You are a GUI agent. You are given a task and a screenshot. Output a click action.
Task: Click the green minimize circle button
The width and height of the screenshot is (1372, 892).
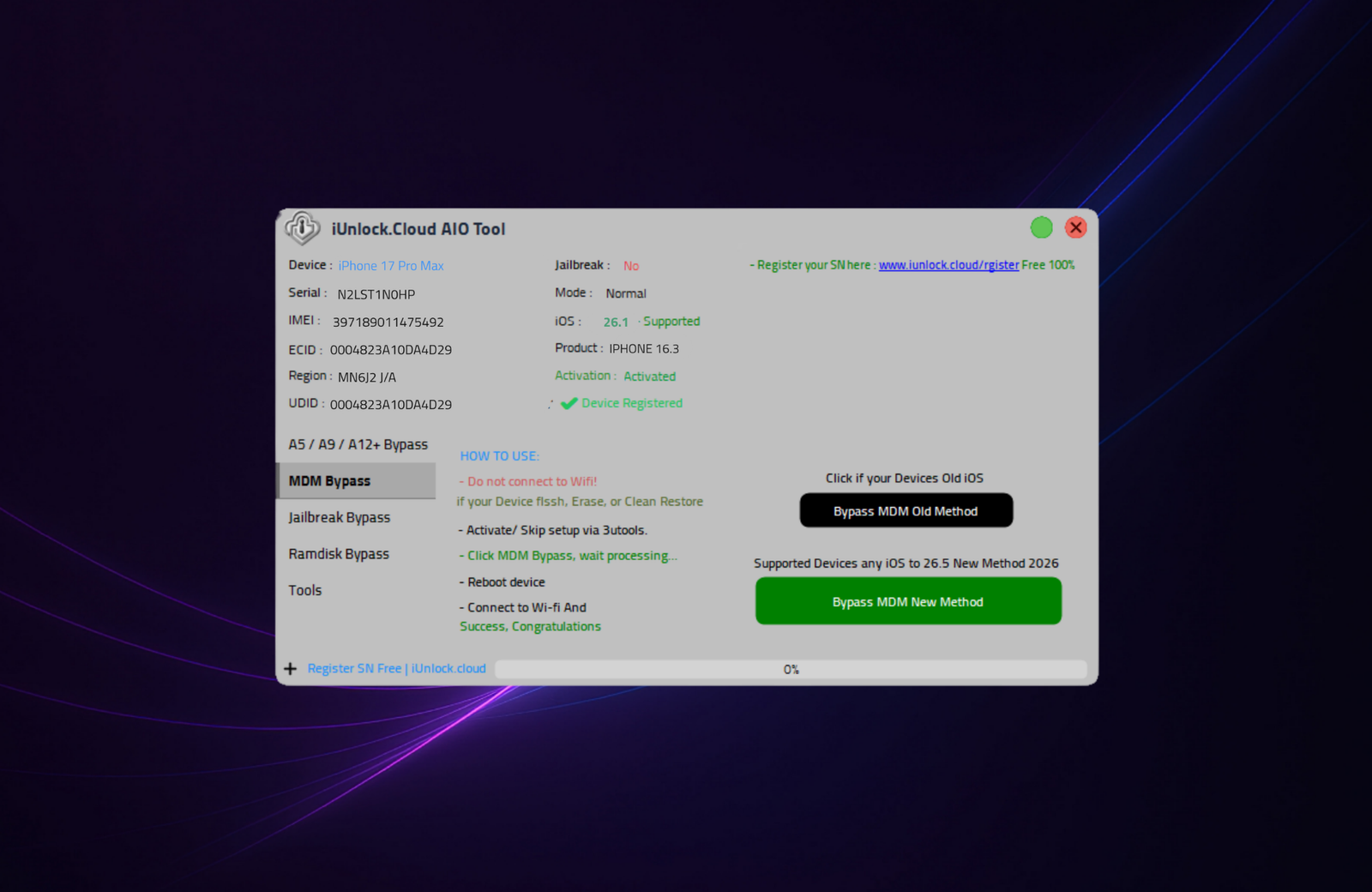coord(1041,227)
